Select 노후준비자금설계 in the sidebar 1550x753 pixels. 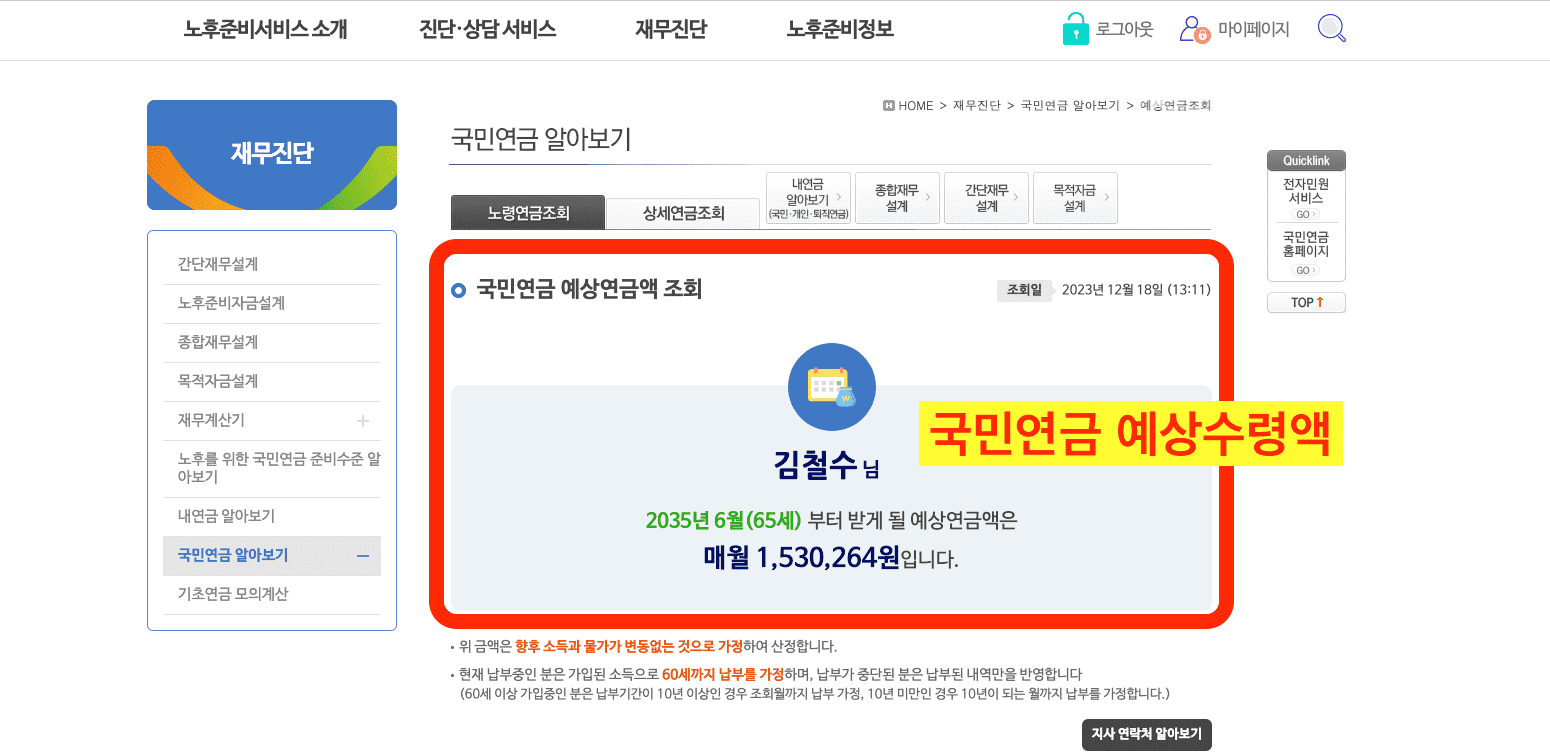click(x=272, y=303)
